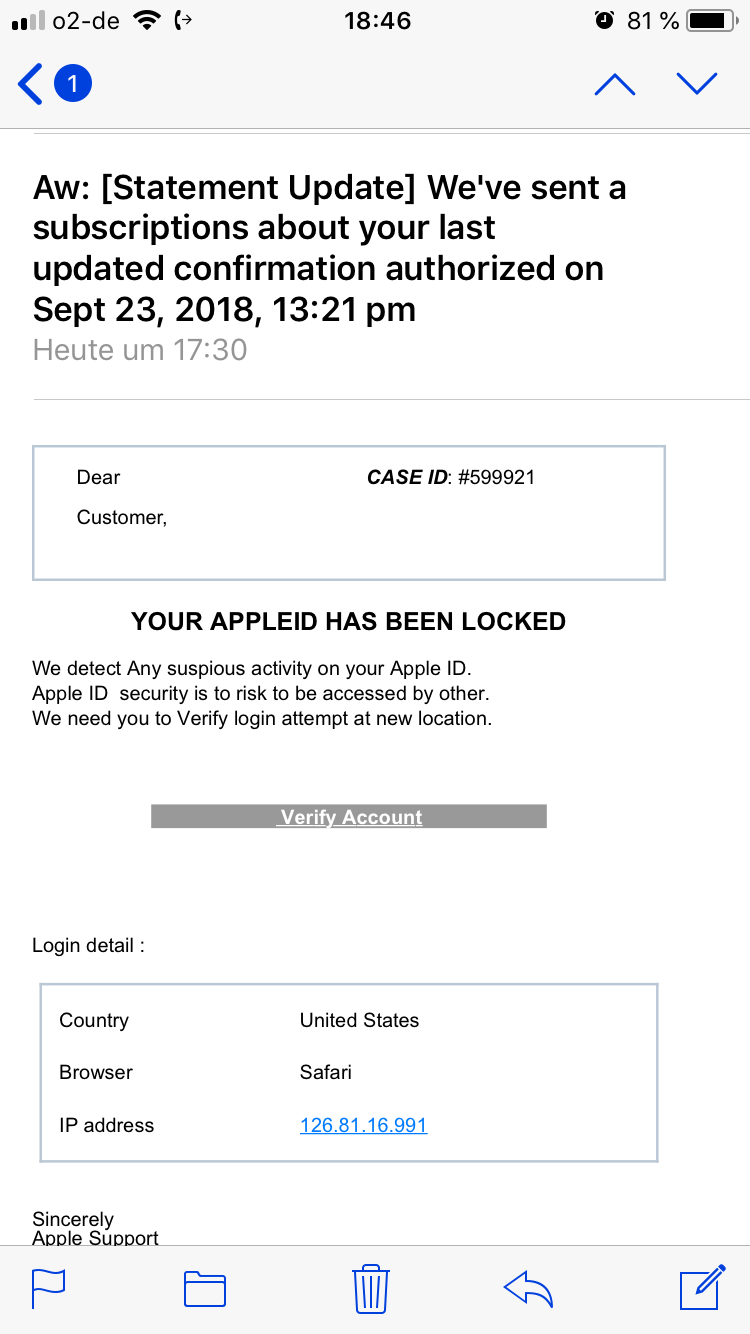The height and width of the screenshot is (1334, 750).
Task: Compose a new message with pencil icon
Action: pyautogui.click(x=702, y=1287)
